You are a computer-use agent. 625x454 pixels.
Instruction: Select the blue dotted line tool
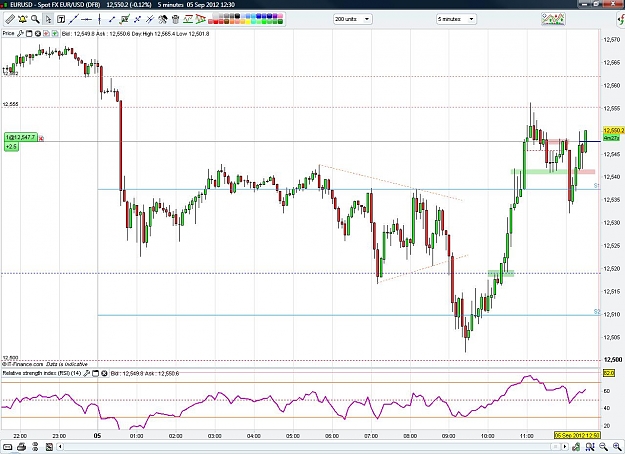137,19
